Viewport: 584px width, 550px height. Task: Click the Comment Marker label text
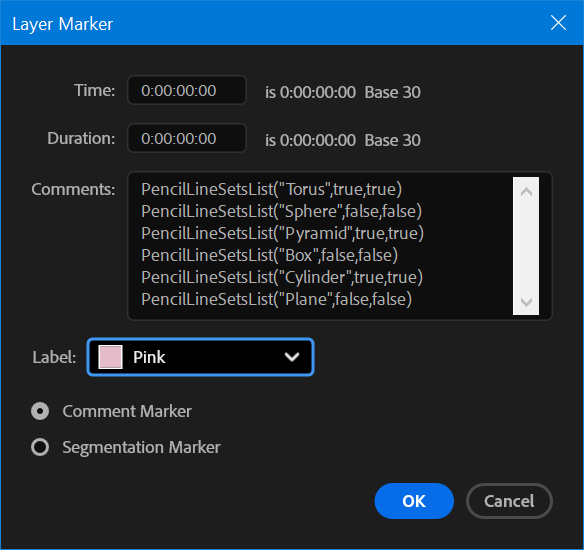click(x=127, y=411)
